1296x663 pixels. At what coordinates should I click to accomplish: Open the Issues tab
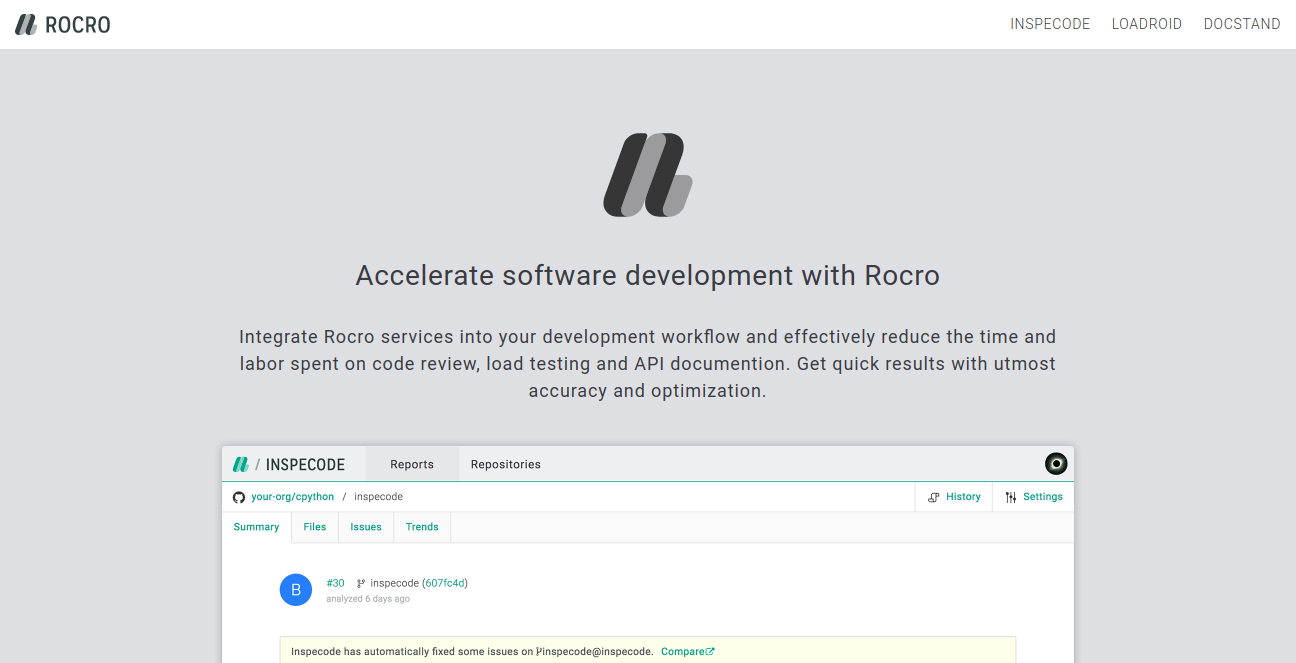coord(366,527)
